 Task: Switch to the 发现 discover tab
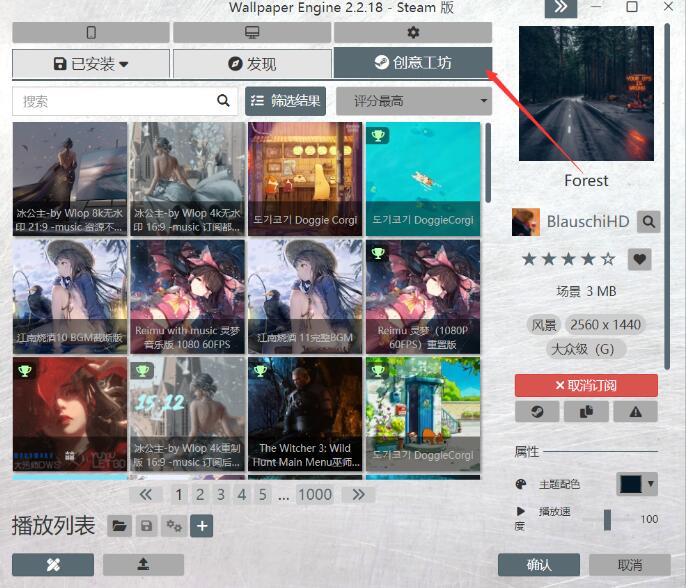click(251, 64)
